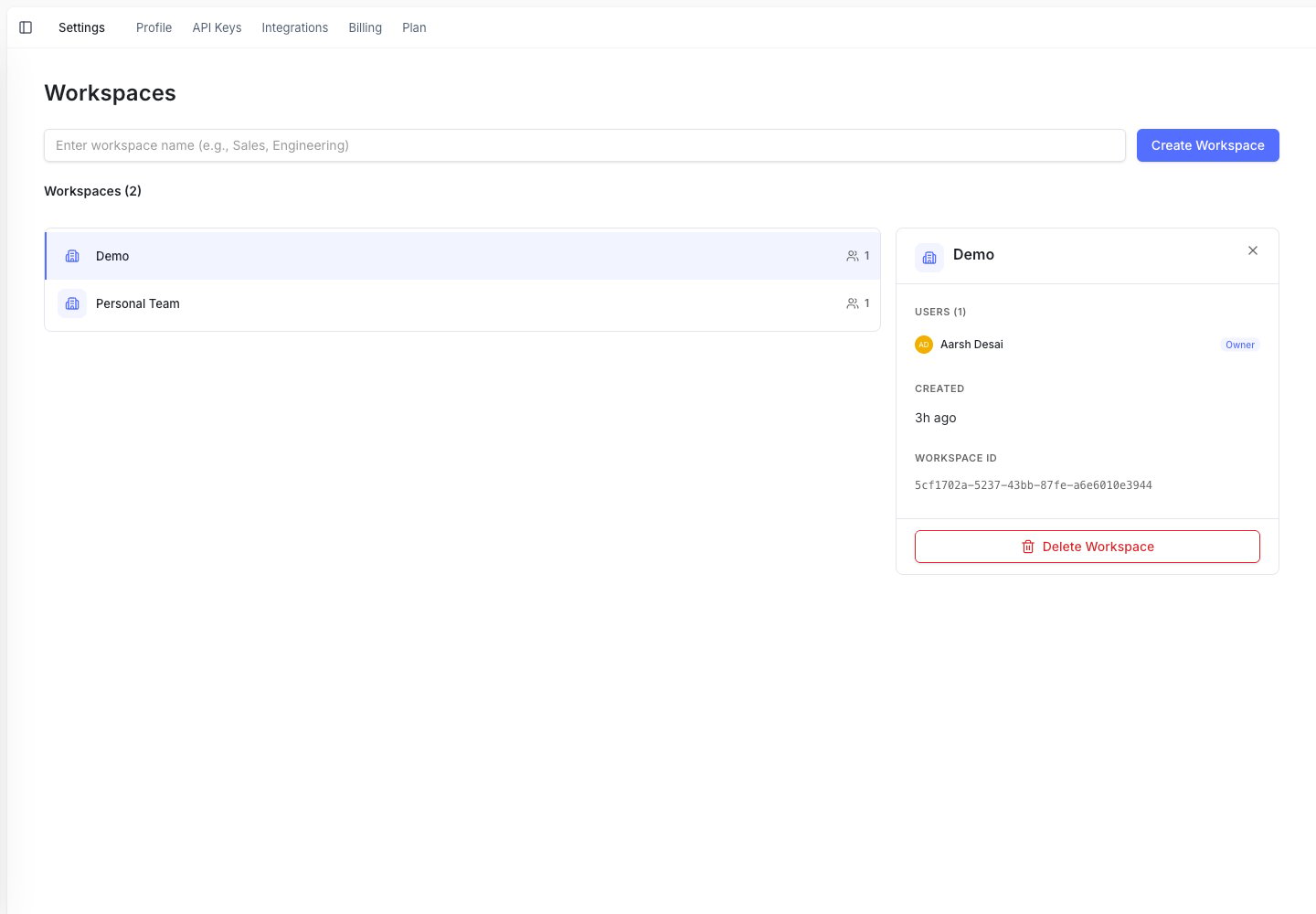This screenshot has height=914, width=1316.
Task: Open the Settings tab
Action: [81, 27]
